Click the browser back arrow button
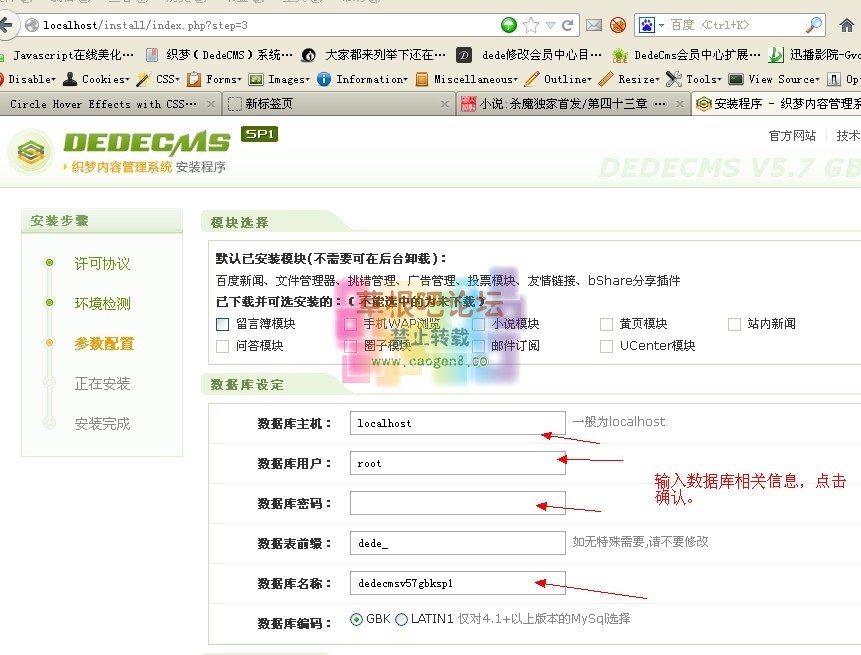The image size is (861, 655). click(9, 24)
